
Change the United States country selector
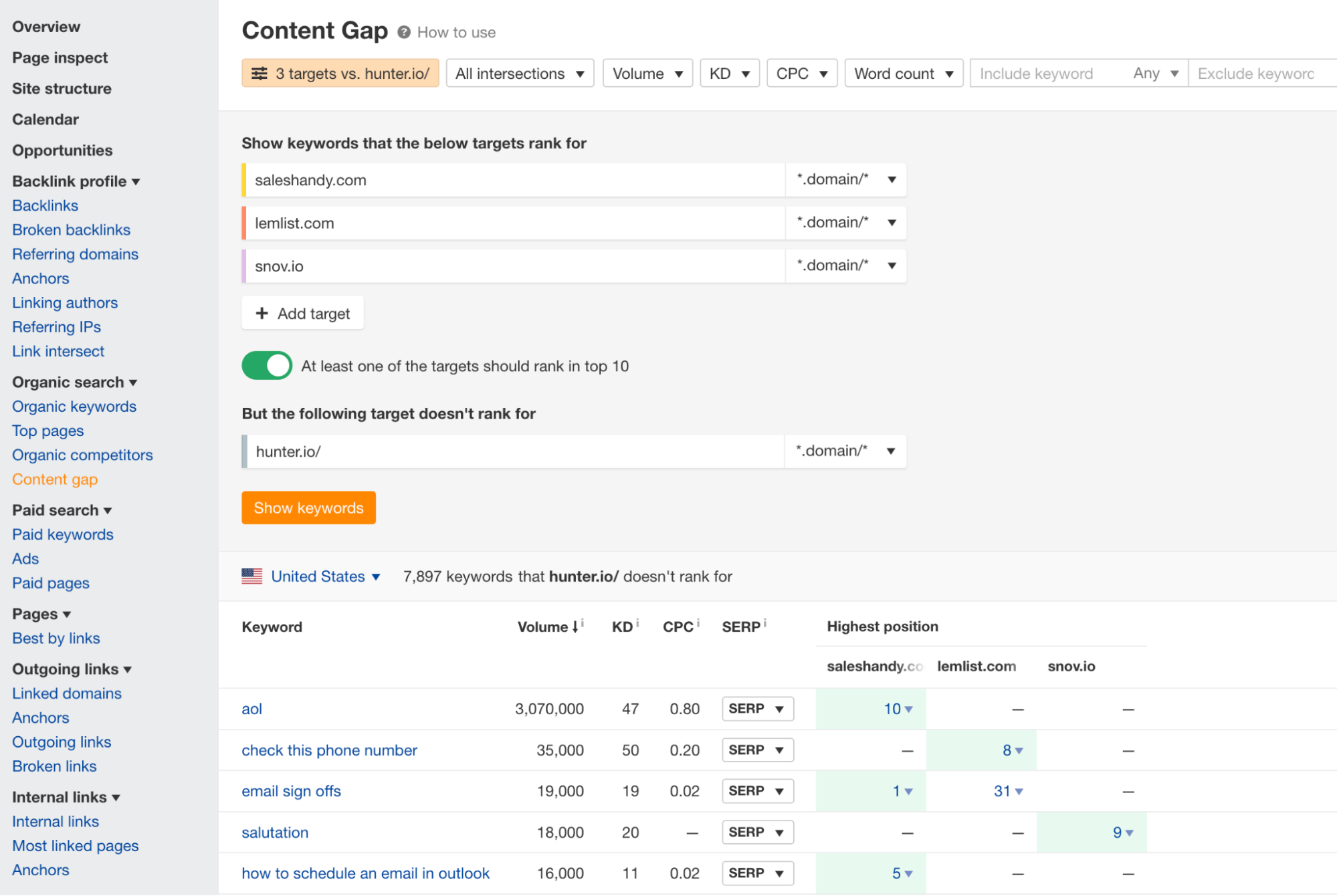coord(326,576)
